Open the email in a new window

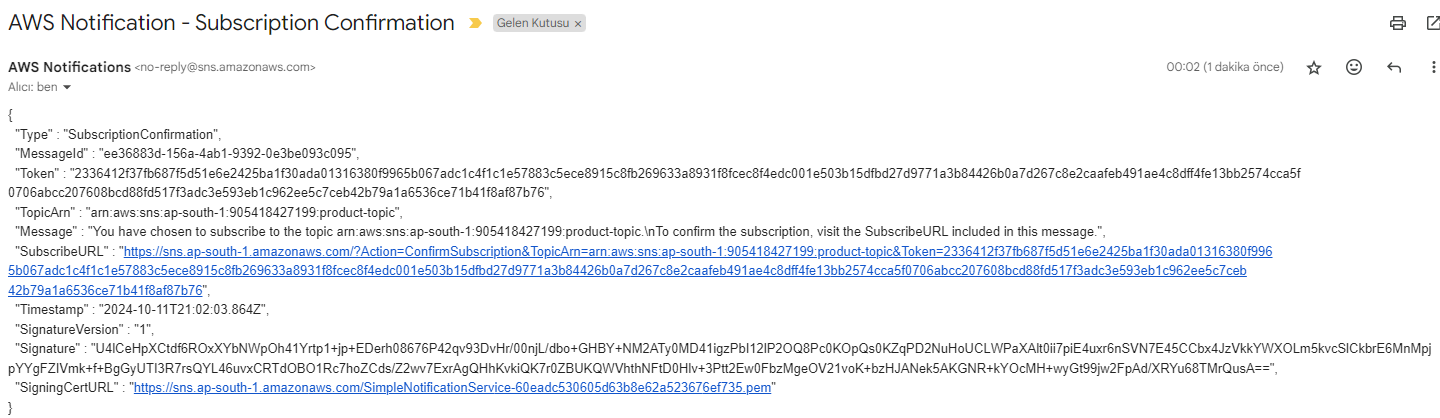[x=1432, y=23]
